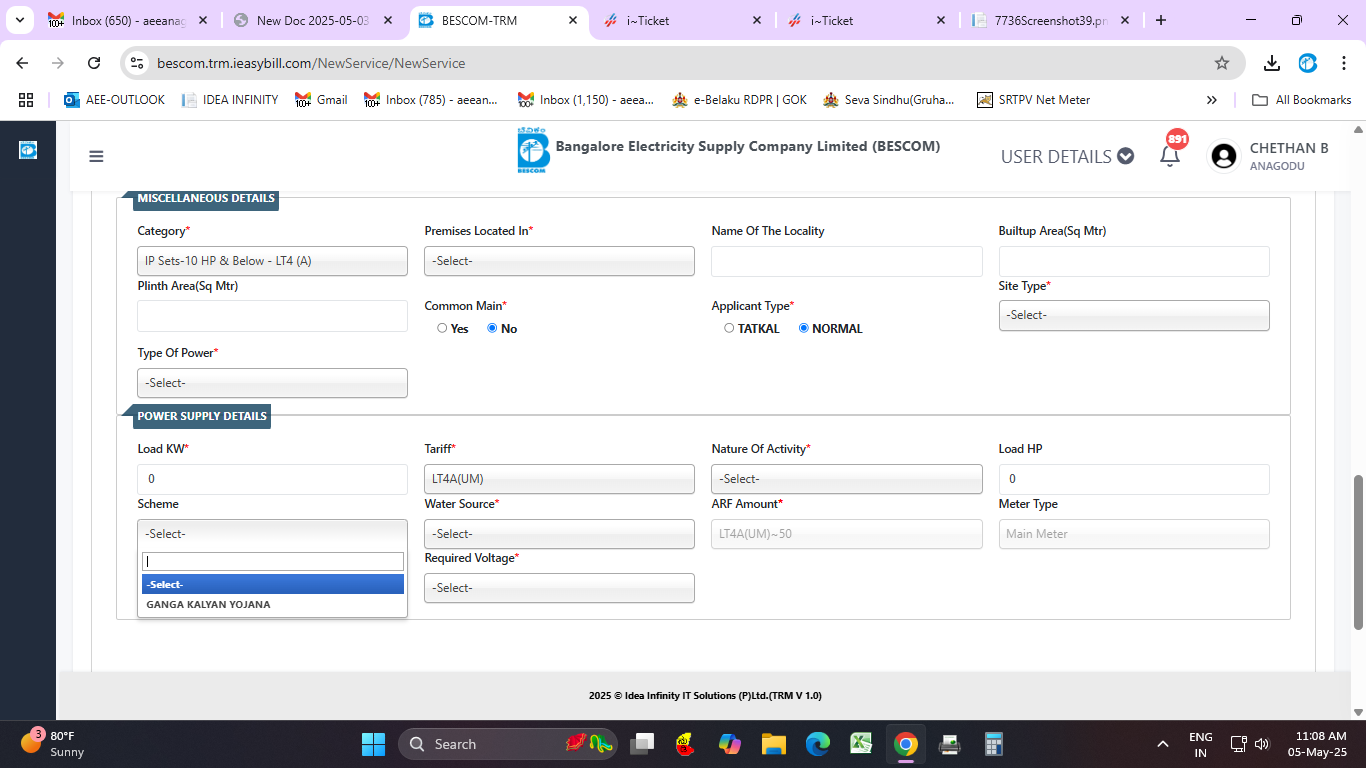The width and height of the screenshot is (1366, 768).
Task: Reload the page
Action: point(94,63)
